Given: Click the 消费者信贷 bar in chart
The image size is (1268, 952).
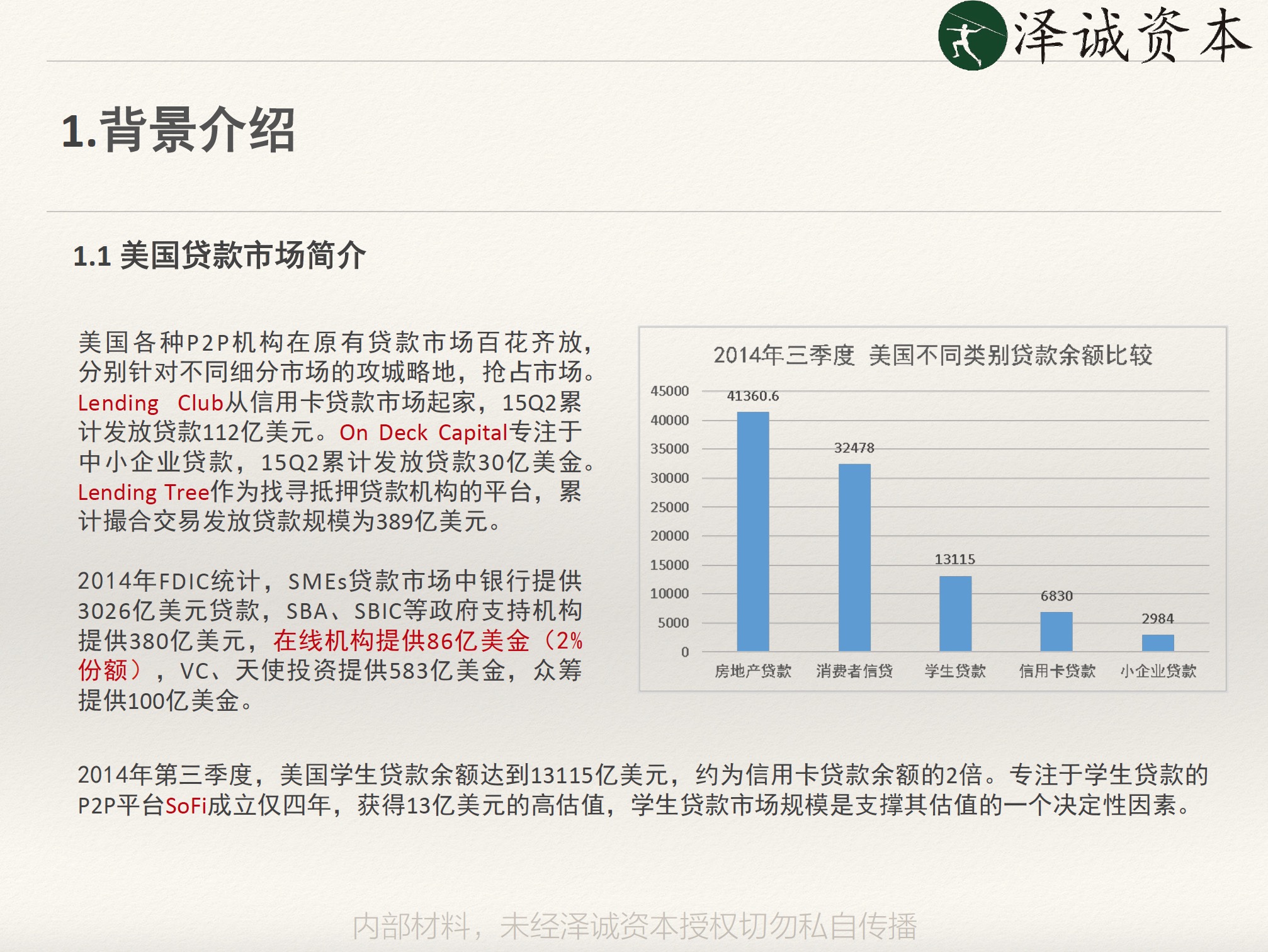Looking at the screenshot, I should pyautogui.click(x=854, y=557).
